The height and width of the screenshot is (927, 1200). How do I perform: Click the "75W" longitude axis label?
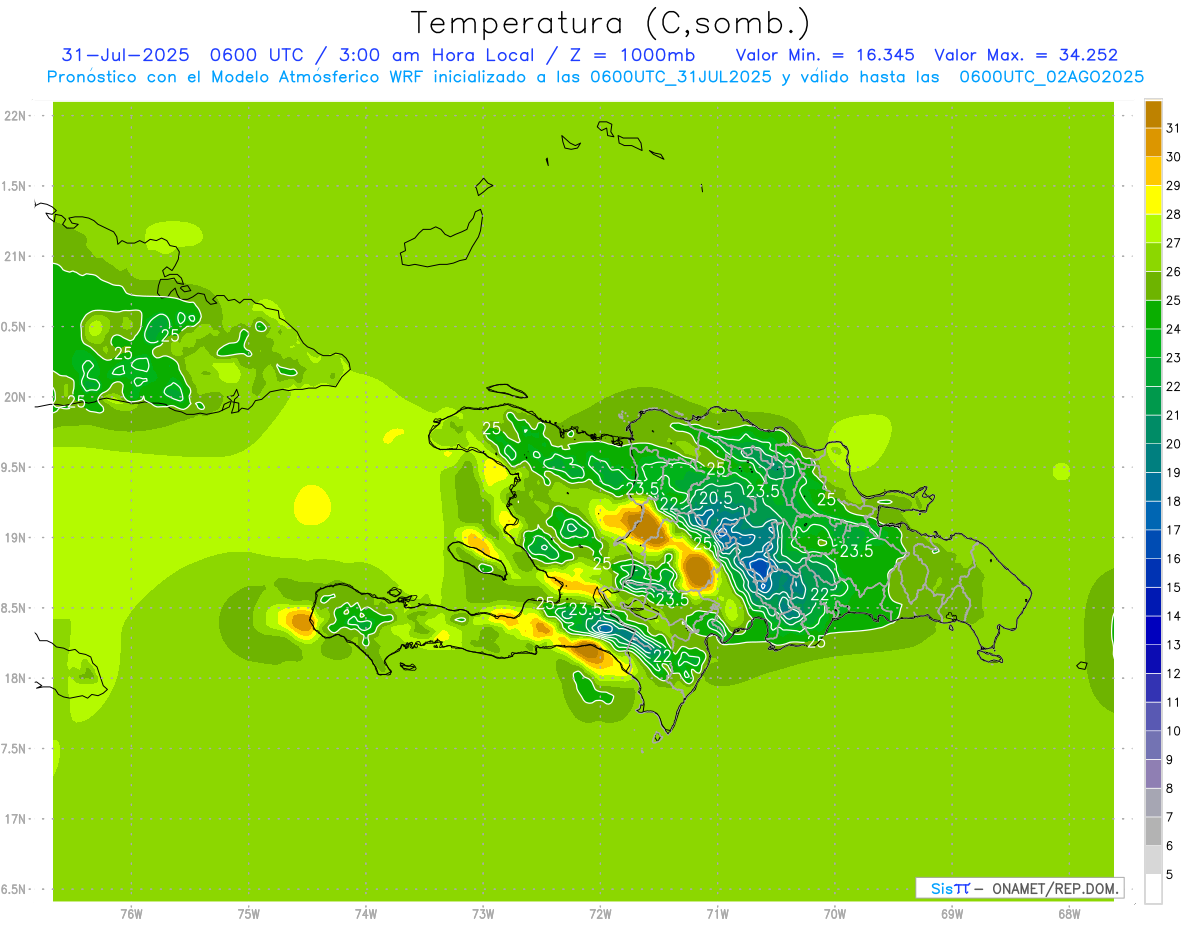249,914
